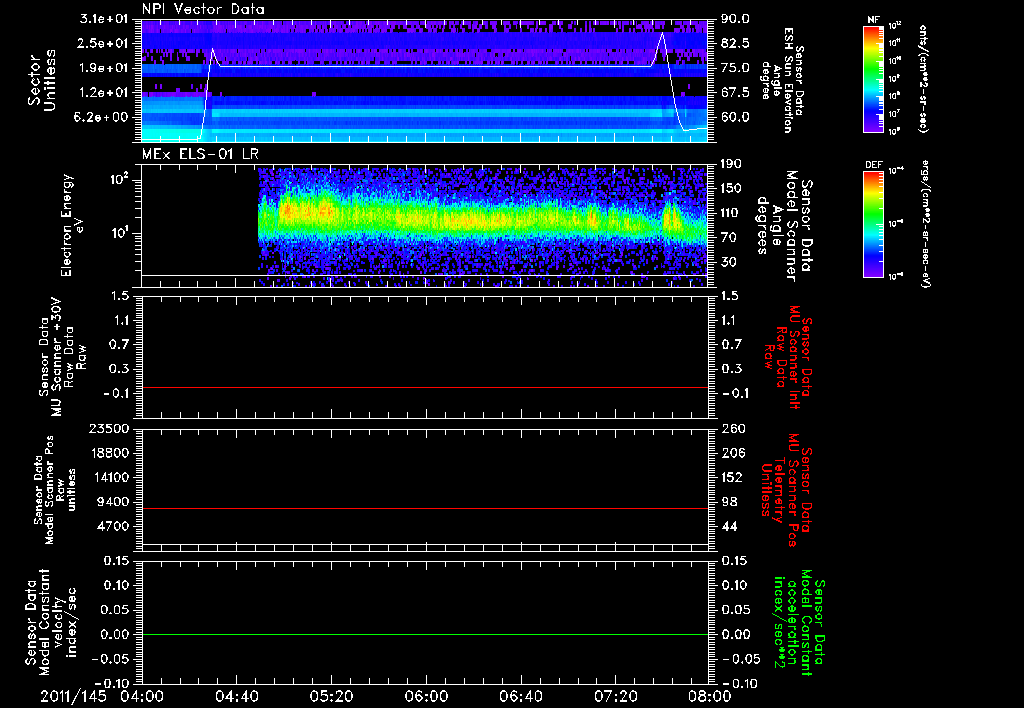Image resolution: width=1024 pixels, height=708 pixels.
Task: Click the '08:00' time tick label
Action: [710, 696]
